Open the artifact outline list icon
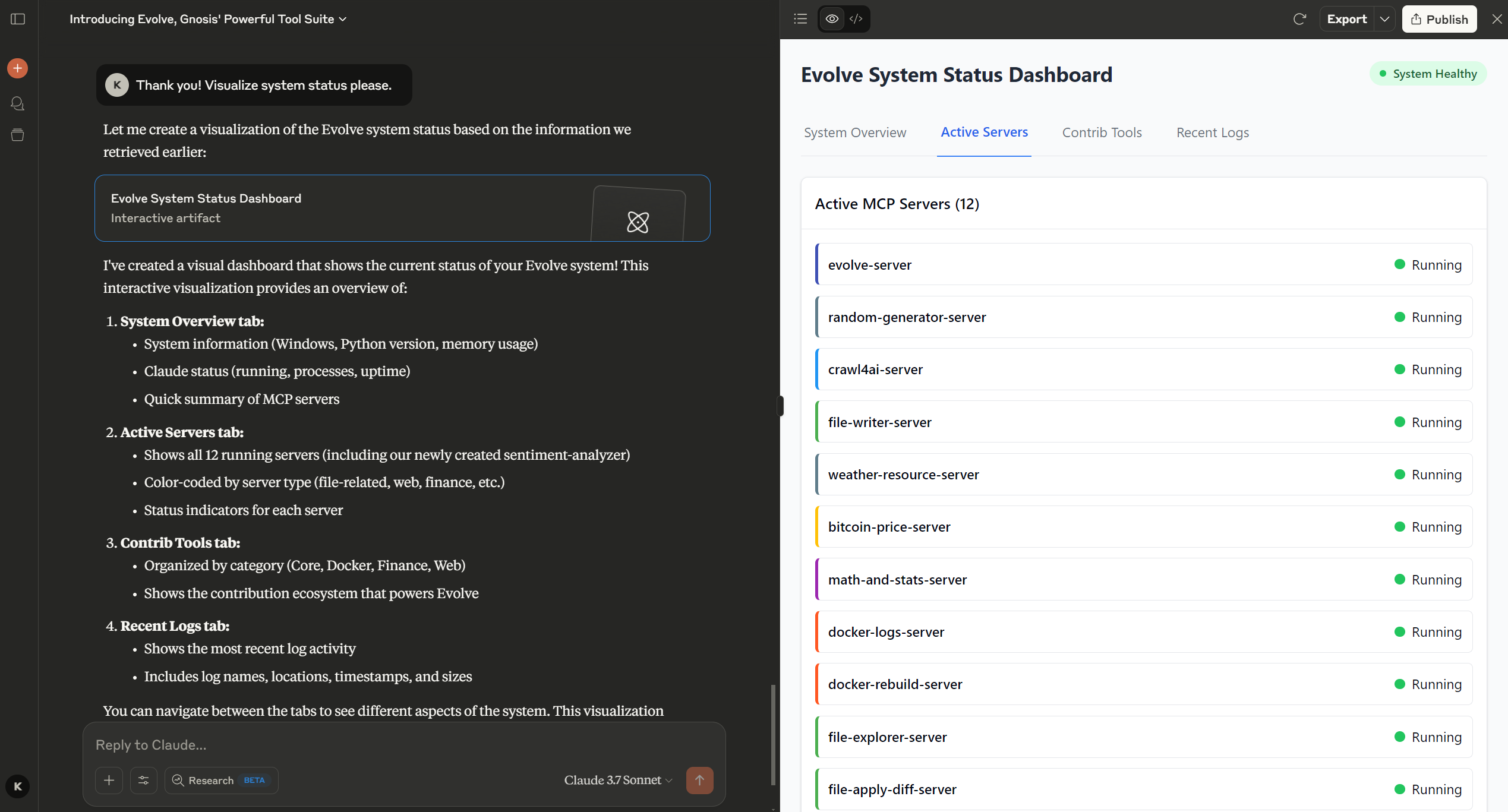The width and height of the screenshot is (1508, 812). coord(800,19)
